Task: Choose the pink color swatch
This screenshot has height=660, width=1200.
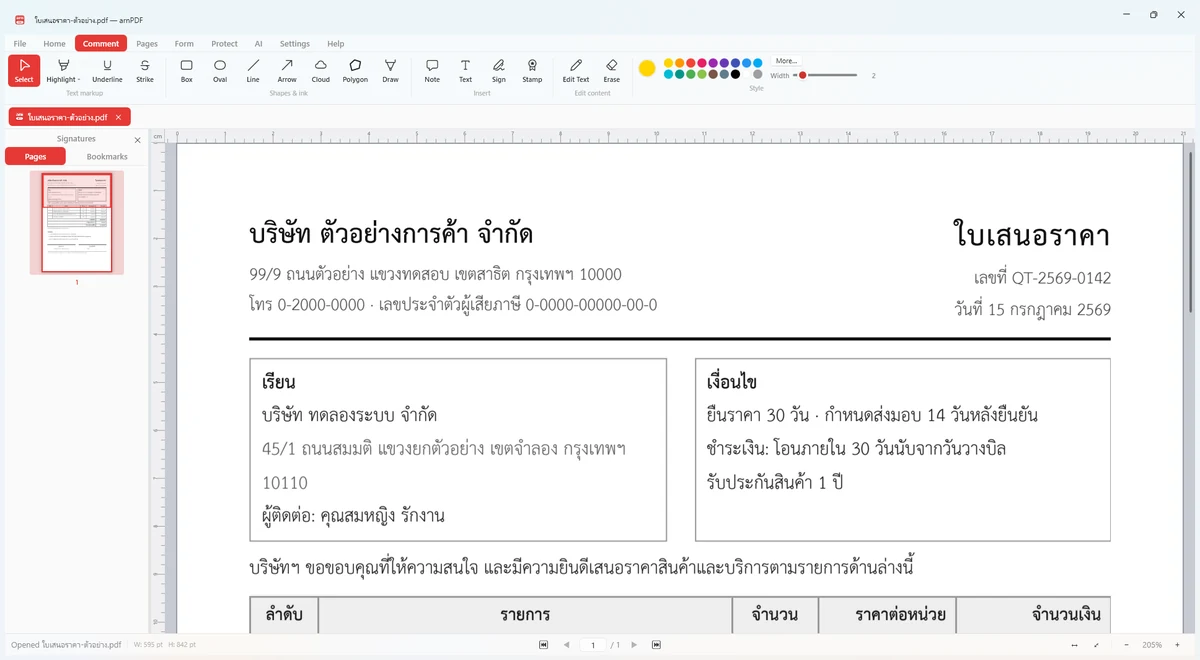Action: point(702,63)
